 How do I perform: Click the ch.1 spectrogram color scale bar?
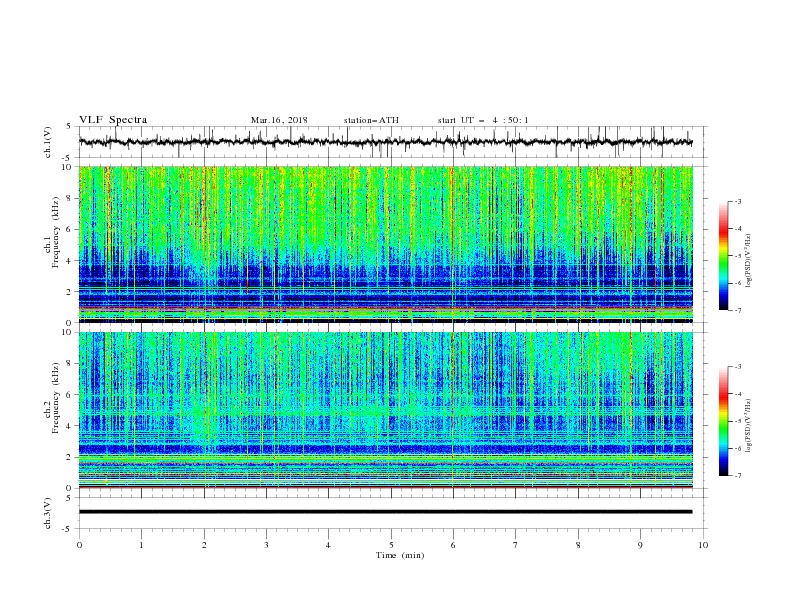click(724, 256)
